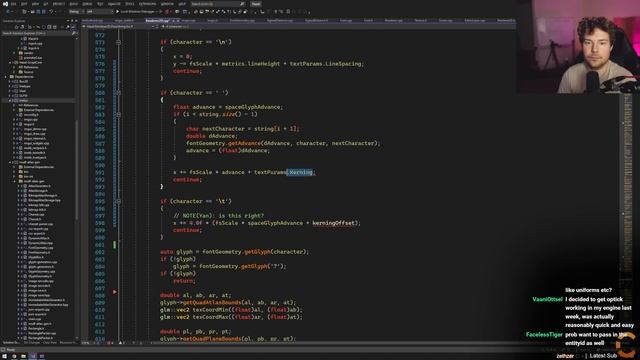
Task: Click the highlighted Kerning text in code
Action: (x=301, y=172)
